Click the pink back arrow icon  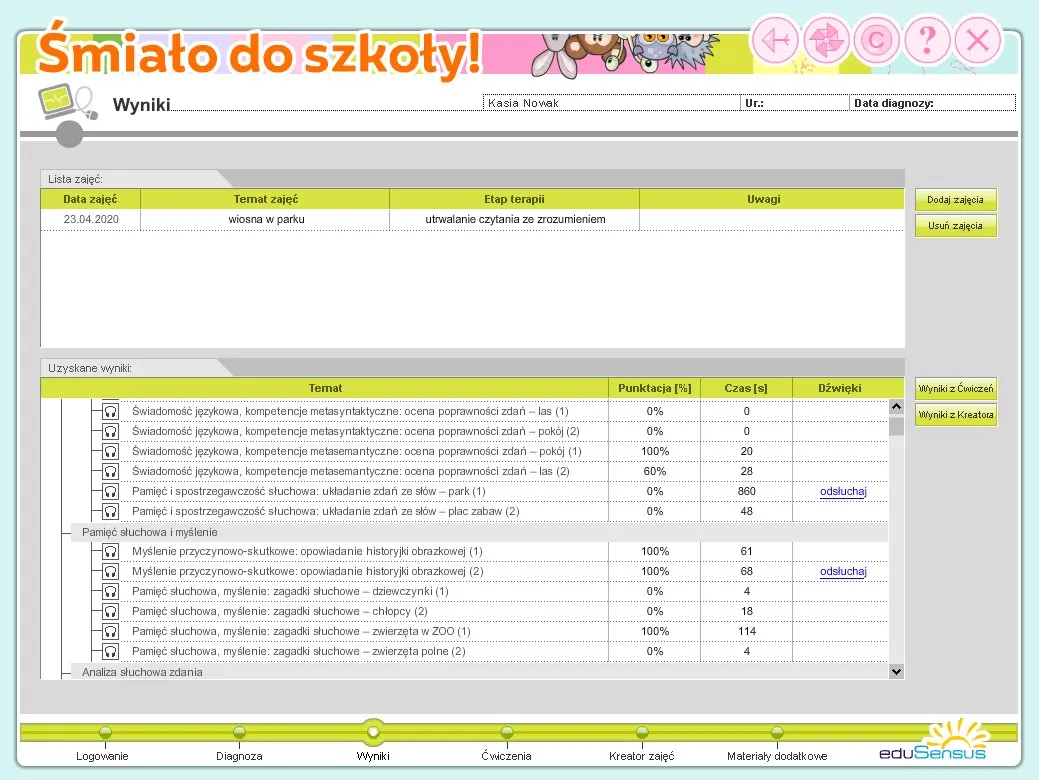(775, 40)
